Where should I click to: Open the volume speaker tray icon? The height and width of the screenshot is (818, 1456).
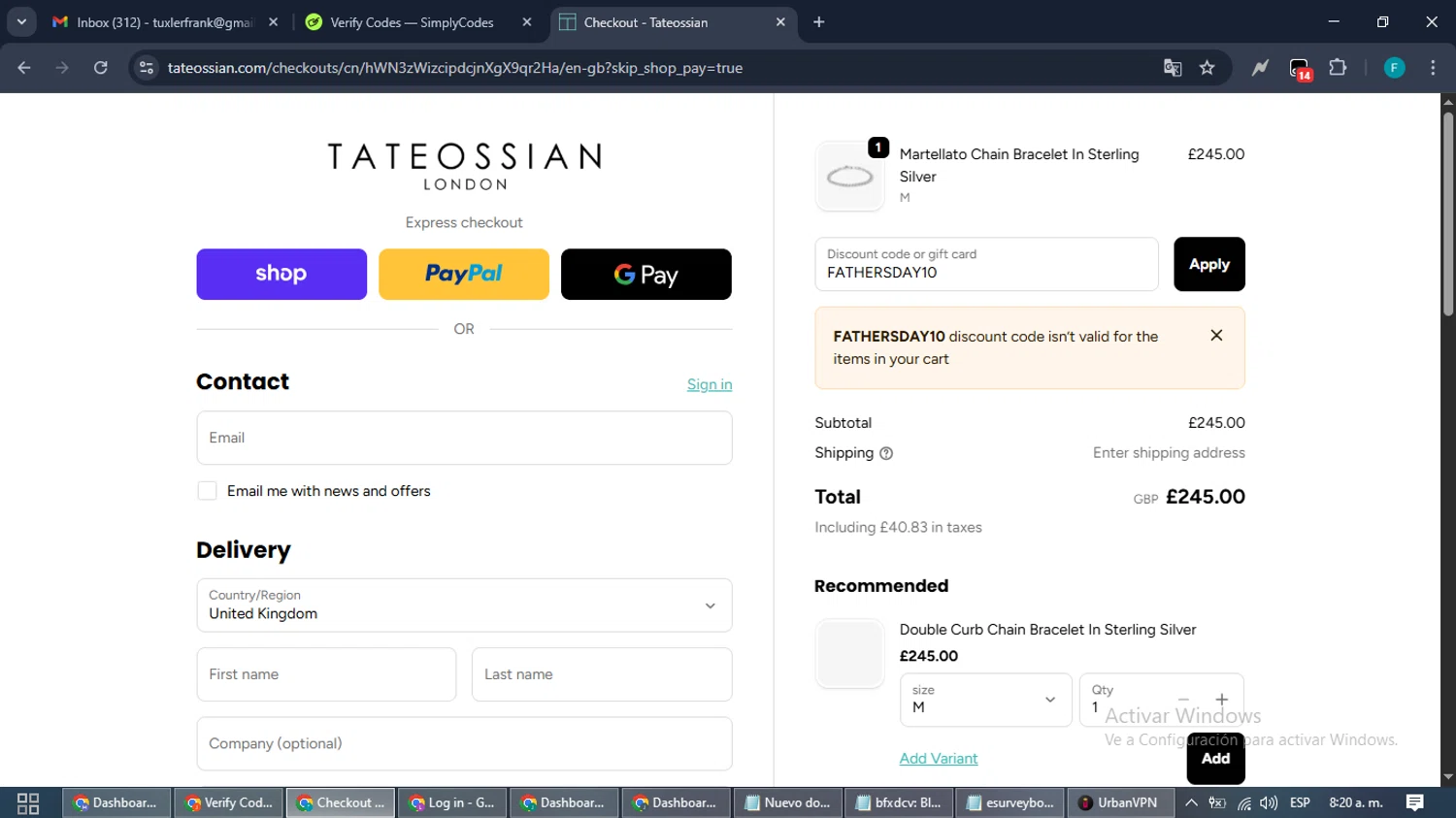point(1269,803)
